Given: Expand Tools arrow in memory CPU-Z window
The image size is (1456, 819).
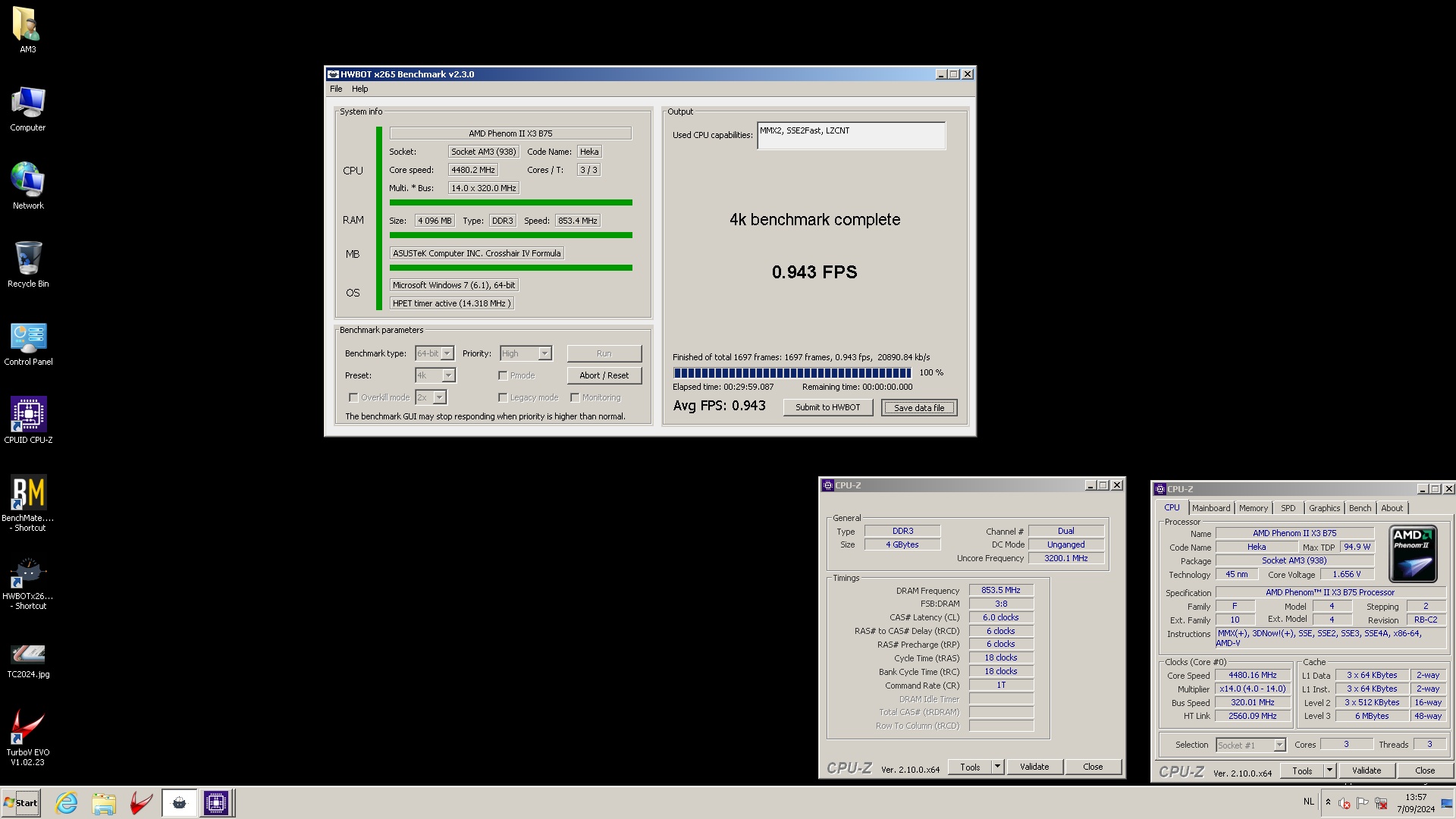Looking at the screenshot, I should coord(998,767).
